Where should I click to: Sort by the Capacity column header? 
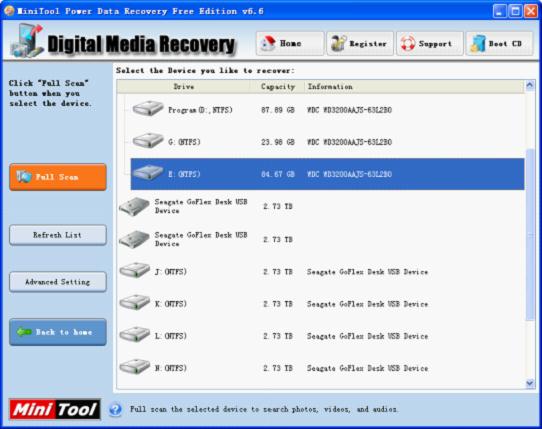278,87
